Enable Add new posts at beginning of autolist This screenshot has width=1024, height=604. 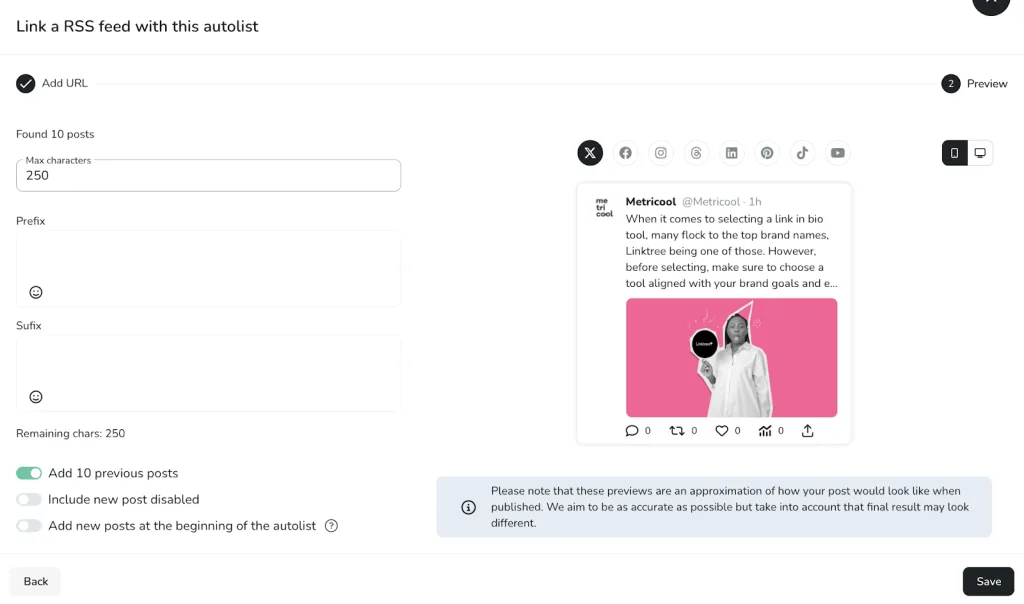(29, 526)
